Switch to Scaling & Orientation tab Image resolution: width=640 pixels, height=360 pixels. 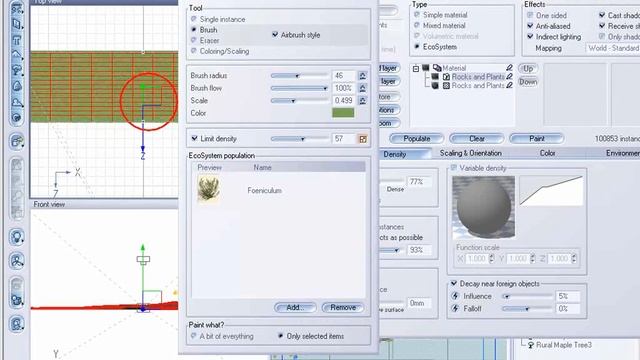click(x=471, y=153)
